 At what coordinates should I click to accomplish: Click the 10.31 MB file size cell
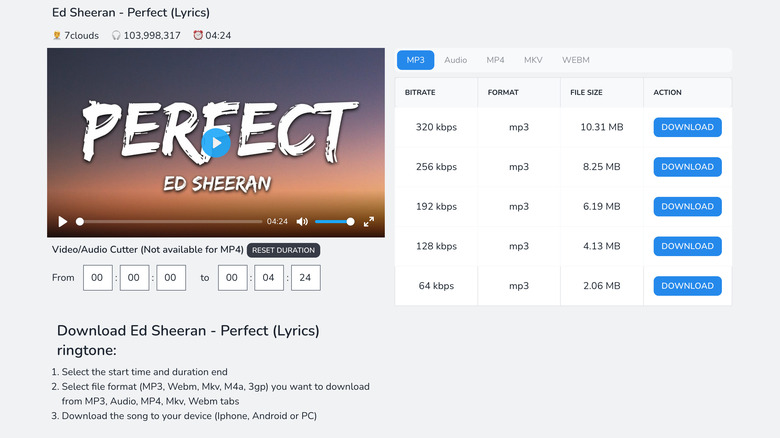(601, 127)
